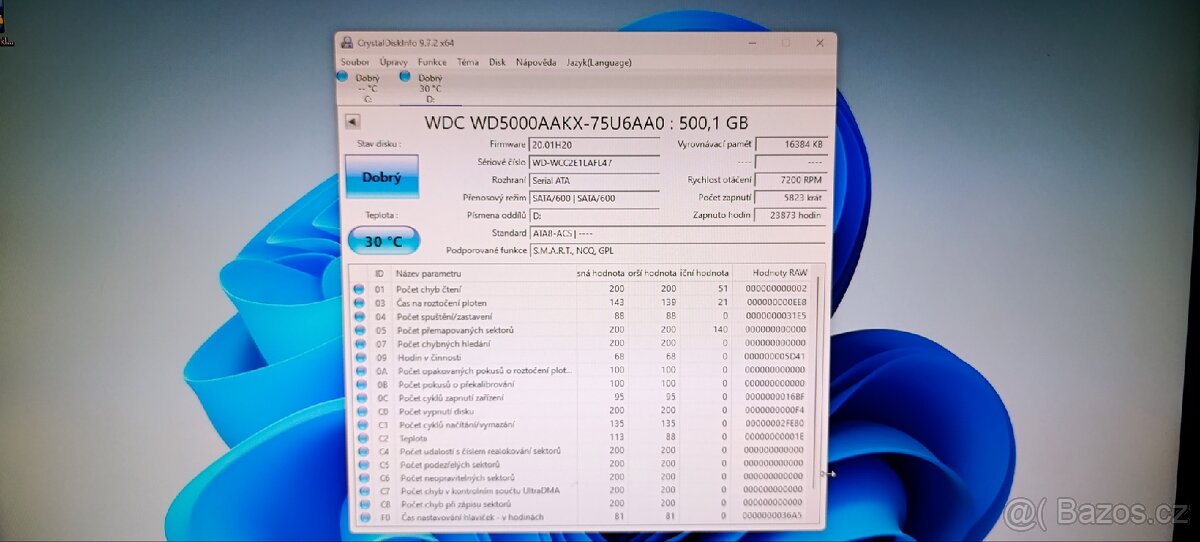Image resolution: width=1200 pixels, height=542 pixels.
Task: Click the status icon of row 04 Počet spuštění/zastavení
Action: (359, 316)
